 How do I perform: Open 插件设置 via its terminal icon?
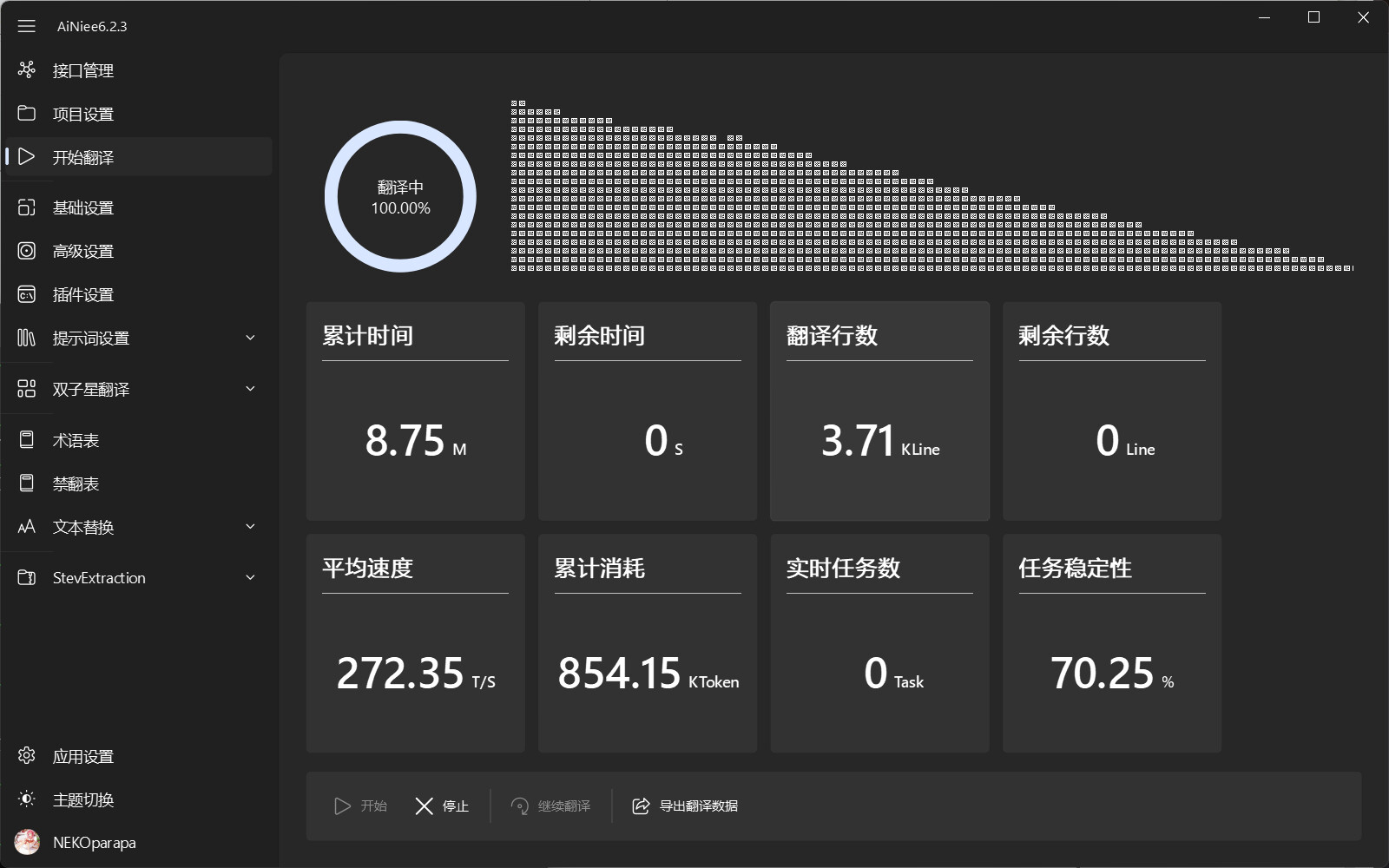[27, 294]
